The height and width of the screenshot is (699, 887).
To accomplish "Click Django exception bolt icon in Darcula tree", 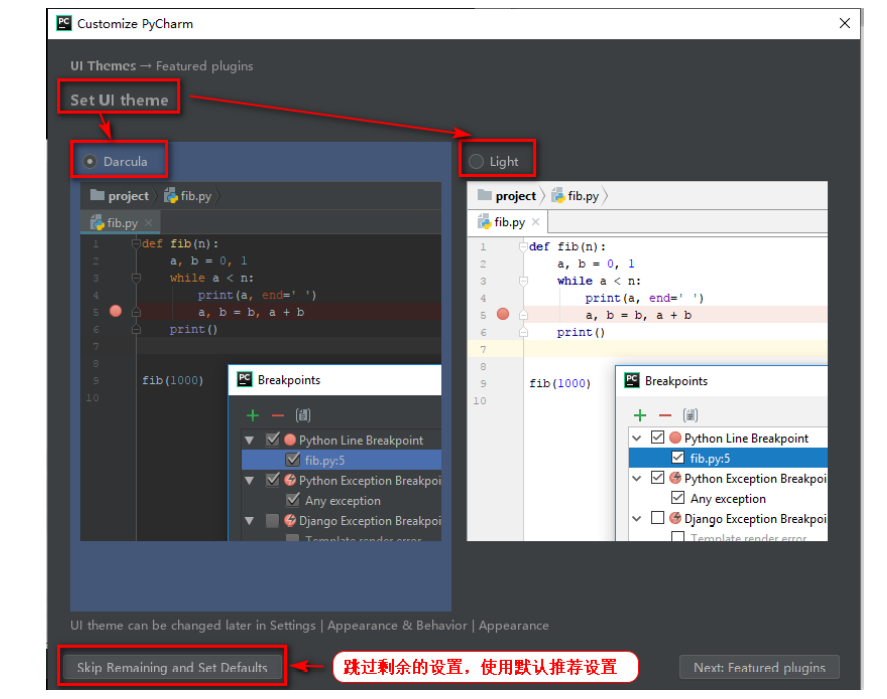I will pyautogui.click(x=290, y=520).
